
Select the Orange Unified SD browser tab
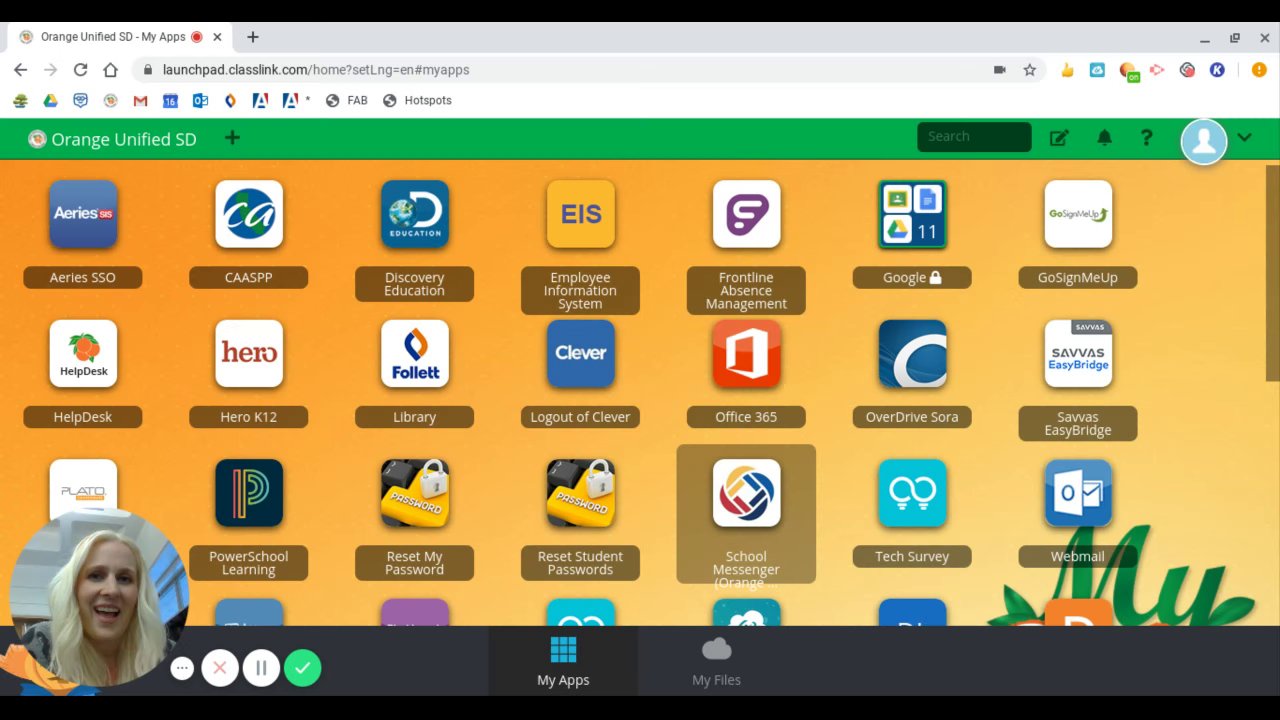tap(120, 37)
